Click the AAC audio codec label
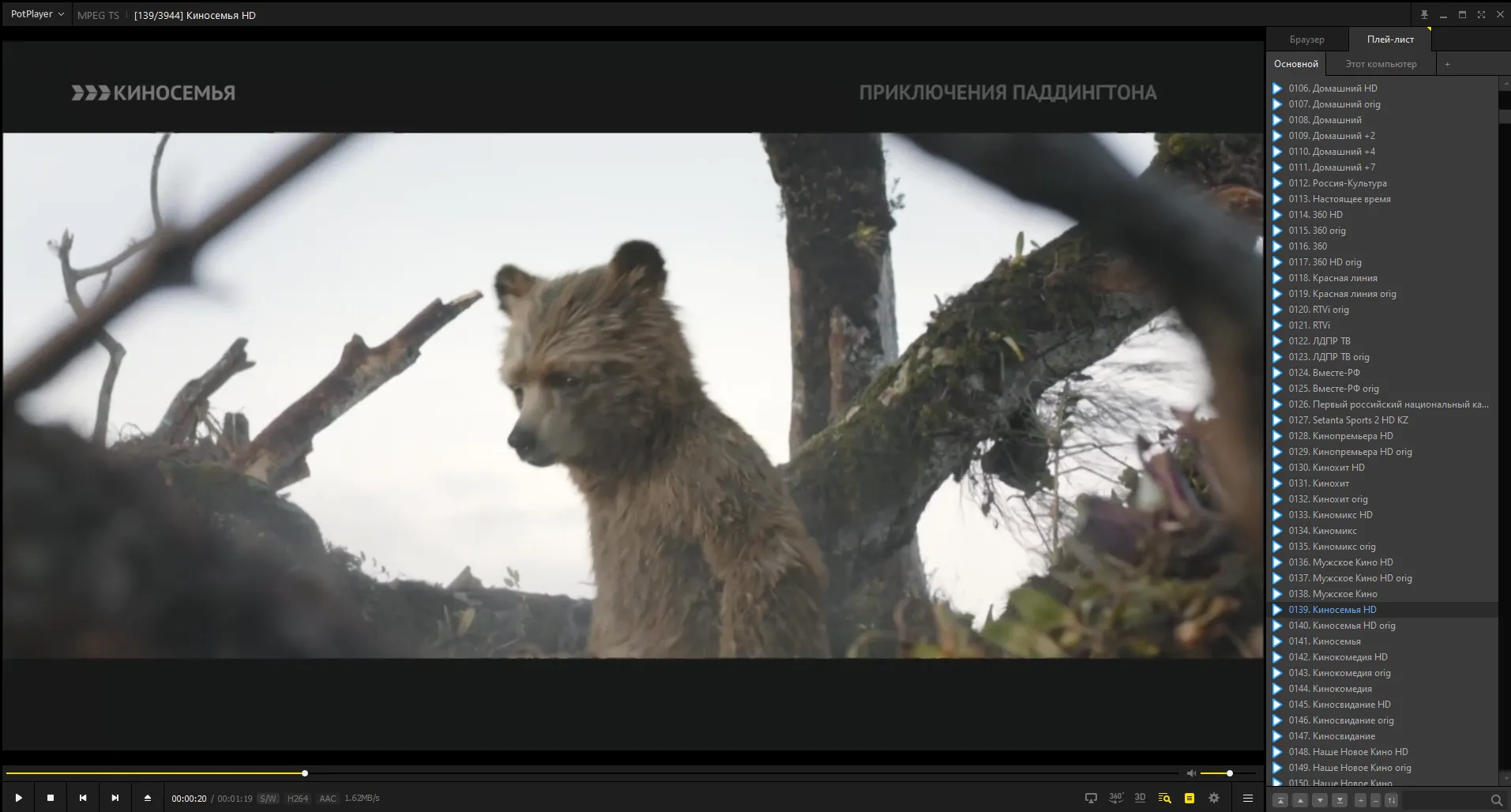Screen dimensions: 1511x812 pyautogui.click(x=328, y=799)
